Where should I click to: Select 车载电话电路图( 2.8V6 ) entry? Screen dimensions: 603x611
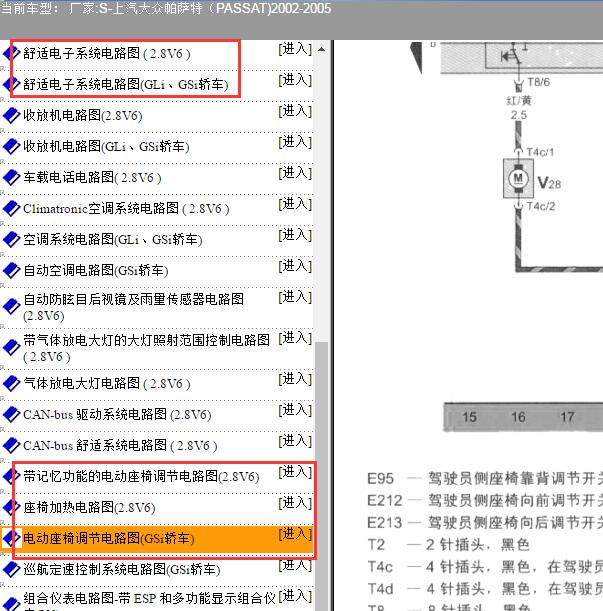[92, 177]
